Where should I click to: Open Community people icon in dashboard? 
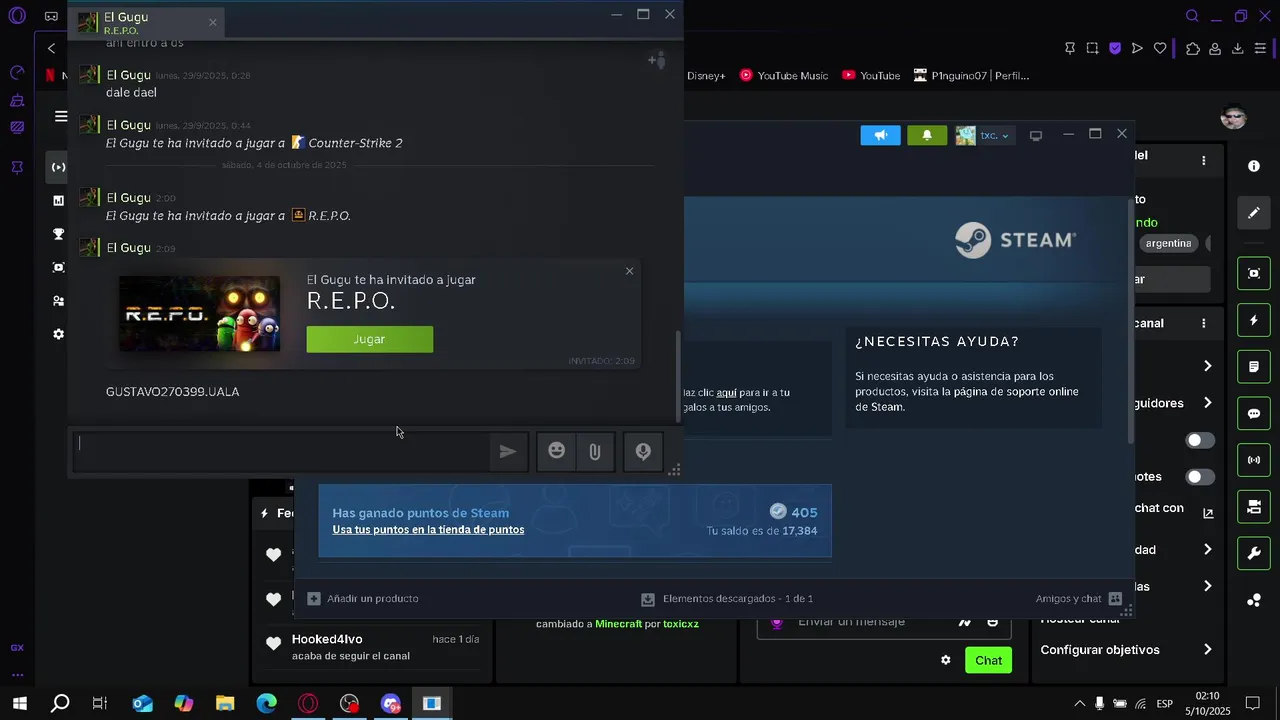pos(58,301)
